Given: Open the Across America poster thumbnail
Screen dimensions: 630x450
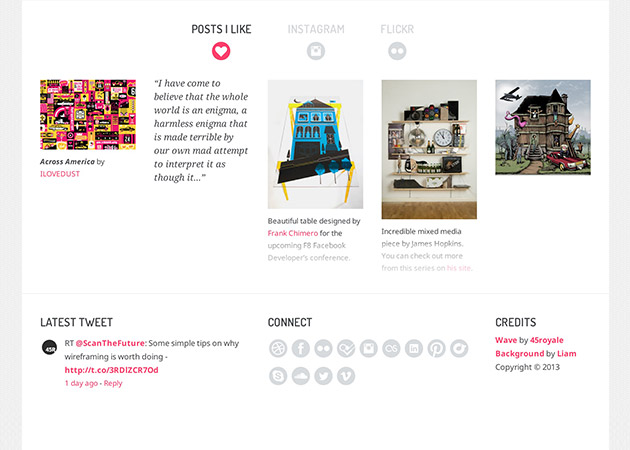Looking at the screenshot, I should click(88, 115).
